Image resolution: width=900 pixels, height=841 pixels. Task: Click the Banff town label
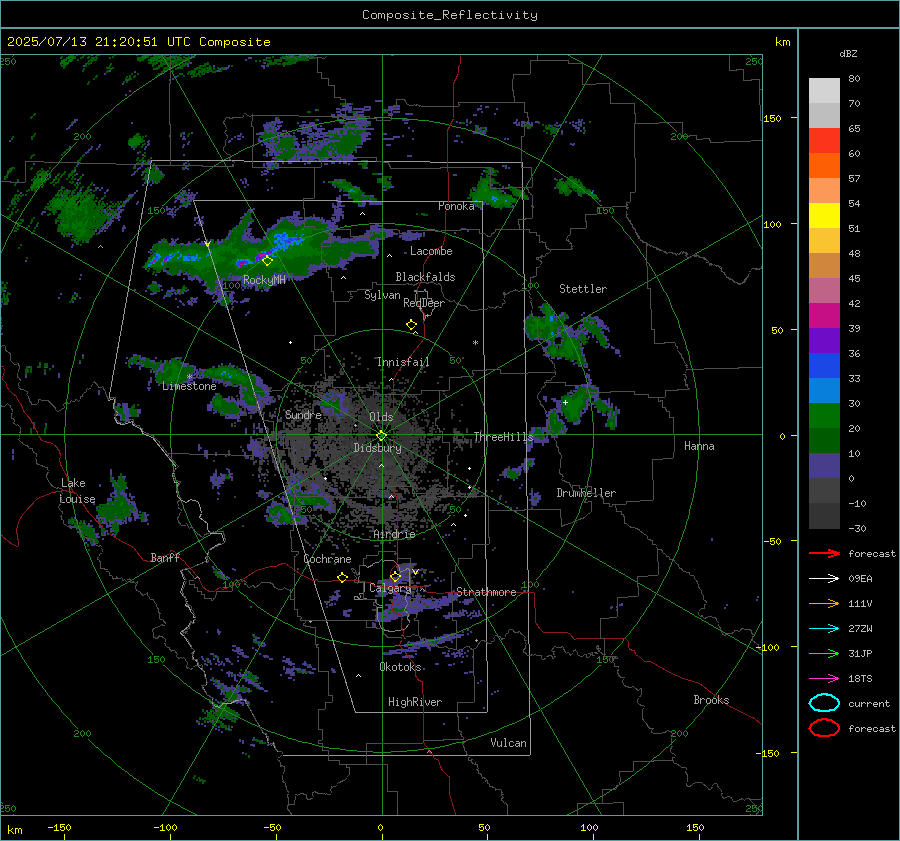point(165,557)
